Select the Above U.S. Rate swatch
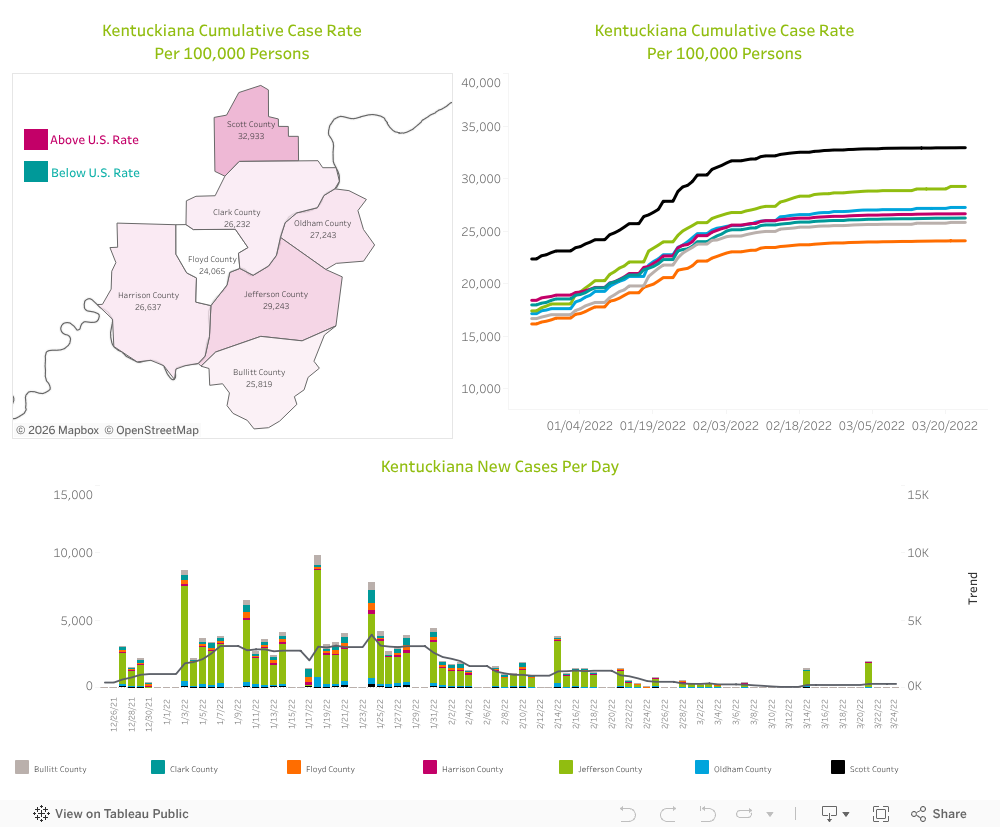The width and height of the screenshot is (1000, 827). pyautogui.click(x=36, y=140)
